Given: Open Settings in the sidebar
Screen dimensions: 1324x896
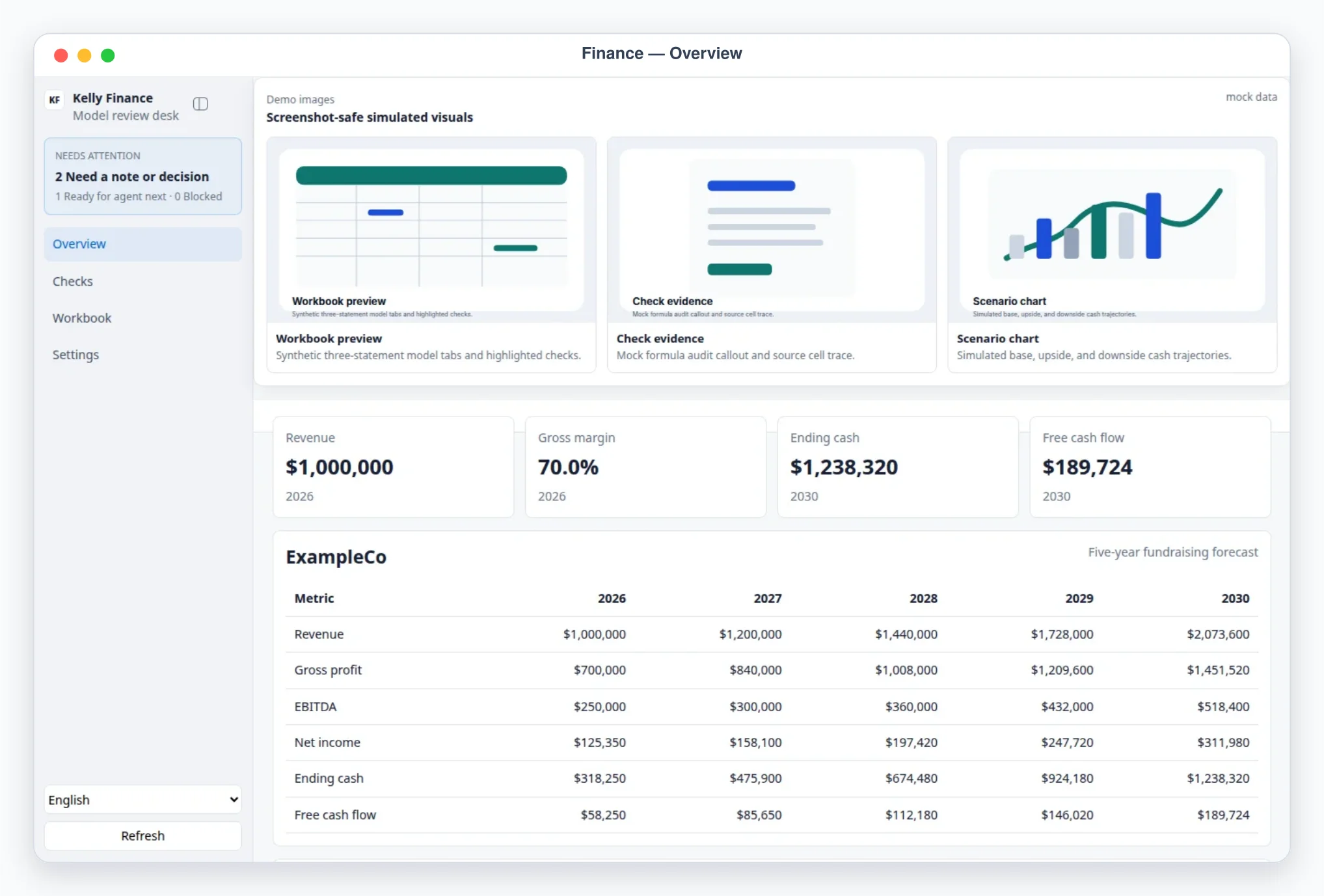Looking at the screenshot, I should point(143,355).
